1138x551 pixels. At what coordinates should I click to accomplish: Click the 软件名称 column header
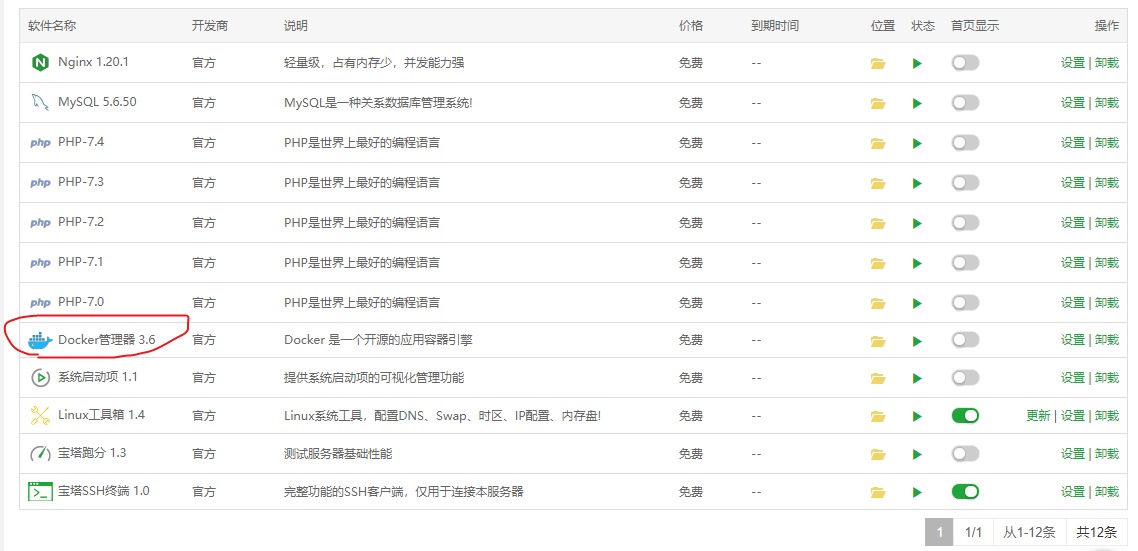[x=52, y=26]
